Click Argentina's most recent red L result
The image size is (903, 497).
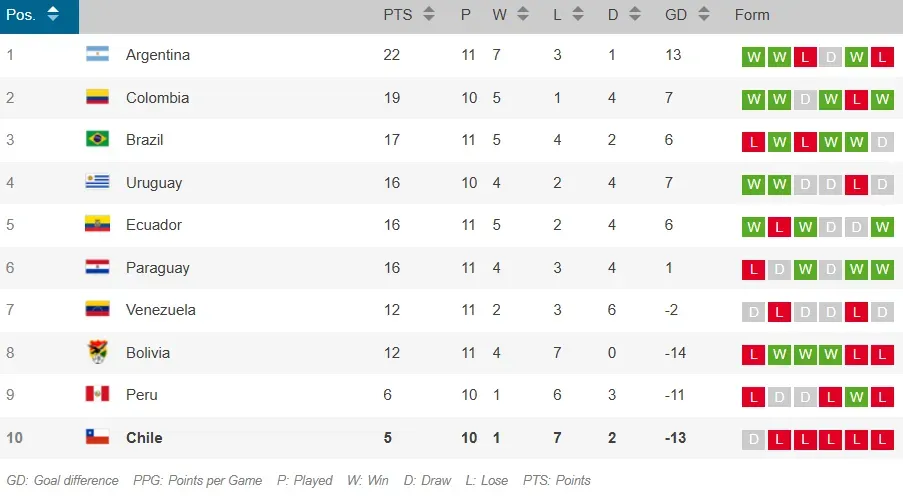pyautogui.click(x=882, y=57)
